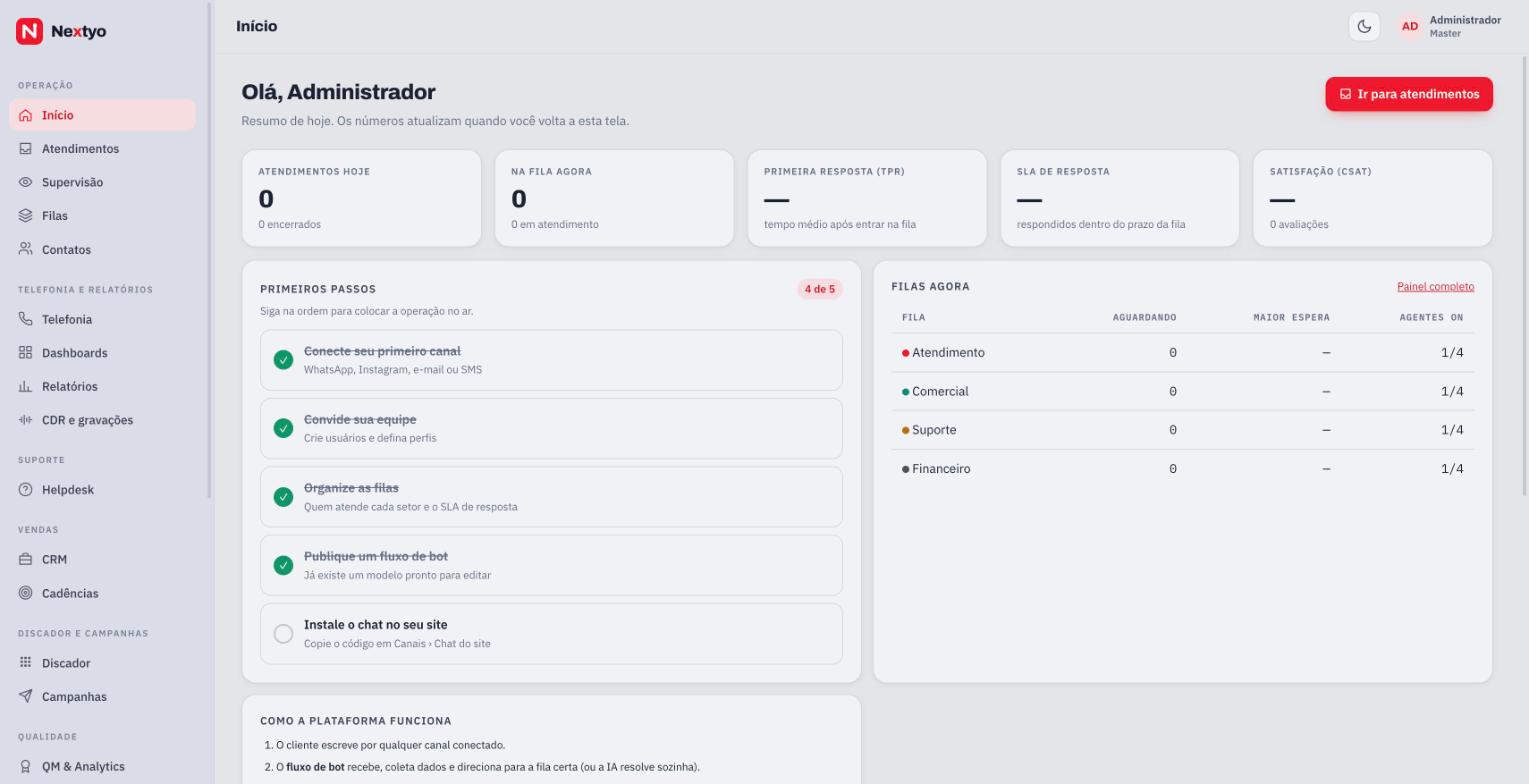Image resolution: width=1529 pixels, height=784 pixels.
Task: Open the Painel completo link
Action: coord(1435,286)
